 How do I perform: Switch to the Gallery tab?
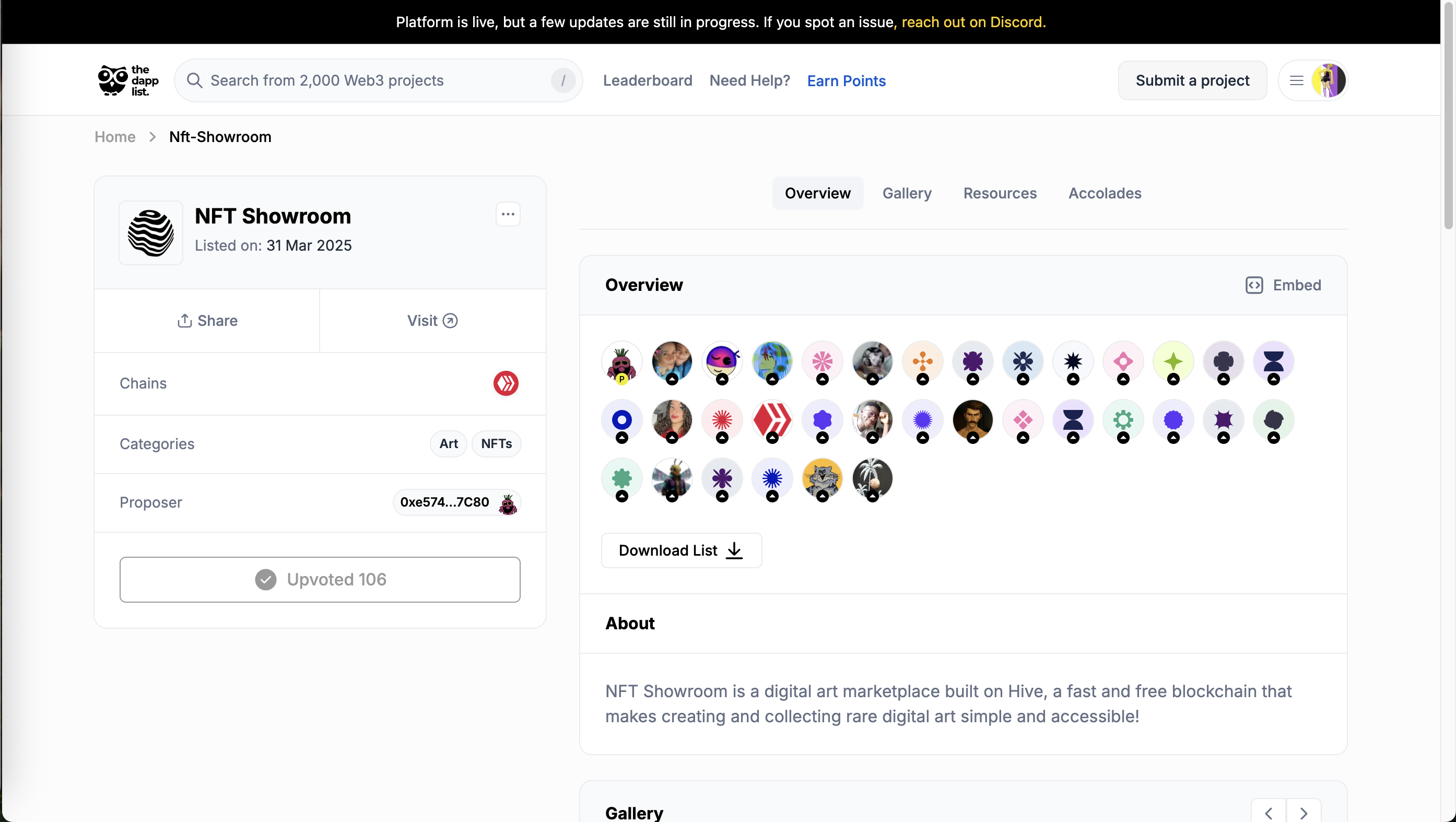coord(907,193)
